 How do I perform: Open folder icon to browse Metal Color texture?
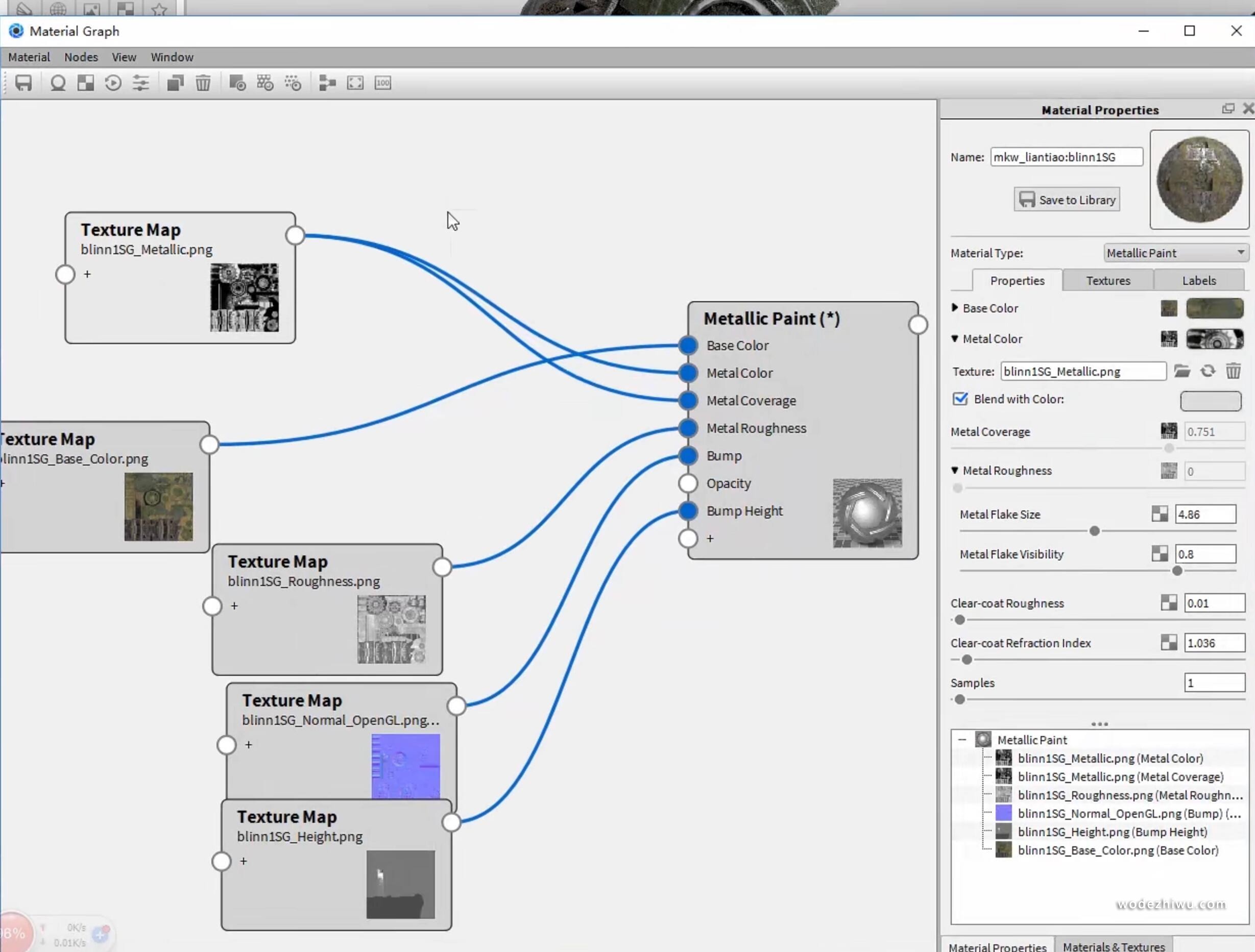pos(1182,372)
